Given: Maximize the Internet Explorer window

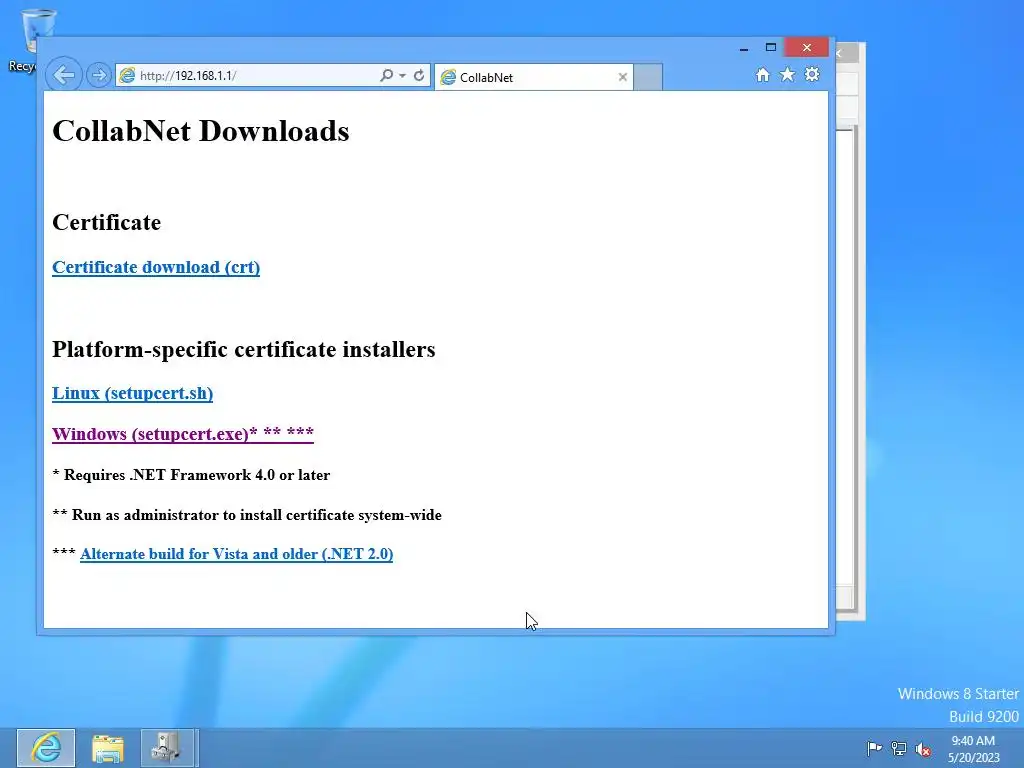Looking at the screenshot, I should coord(771,48).
